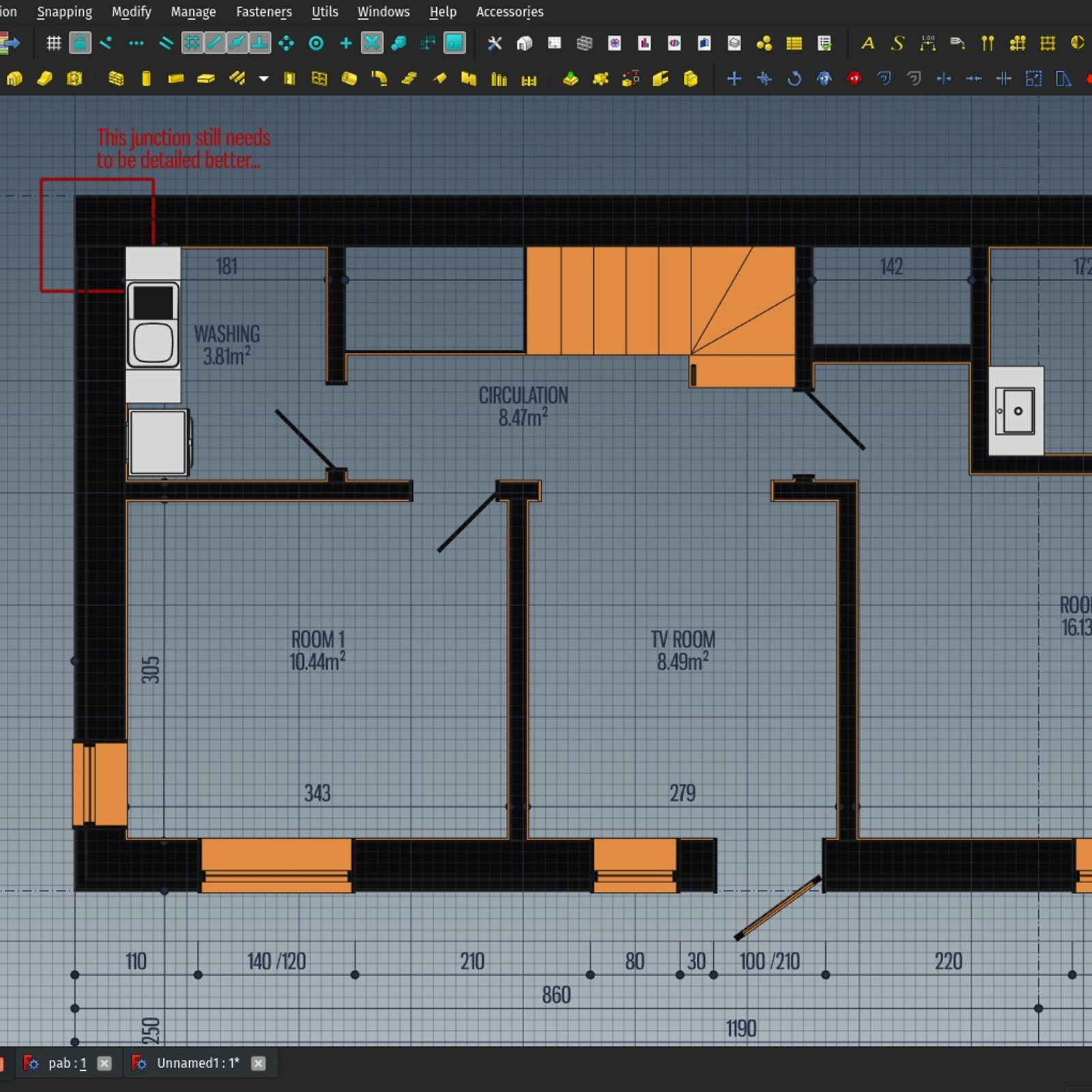Screen dimensions: 1092x1092
Task: Select the Text annotation tool
Action: [868, 43]
